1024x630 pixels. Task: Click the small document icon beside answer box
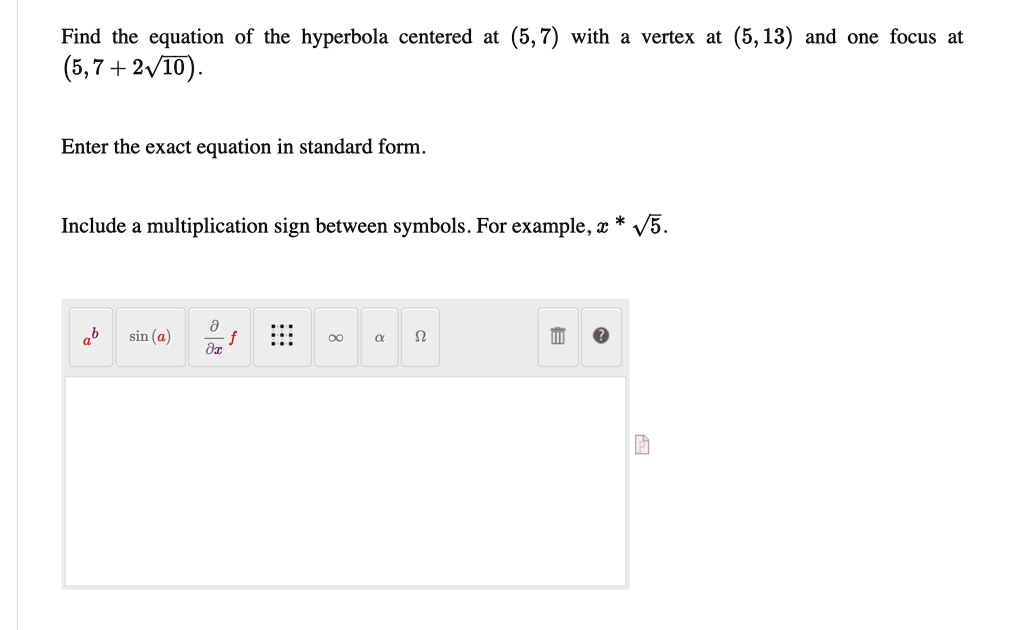(642, 445)
